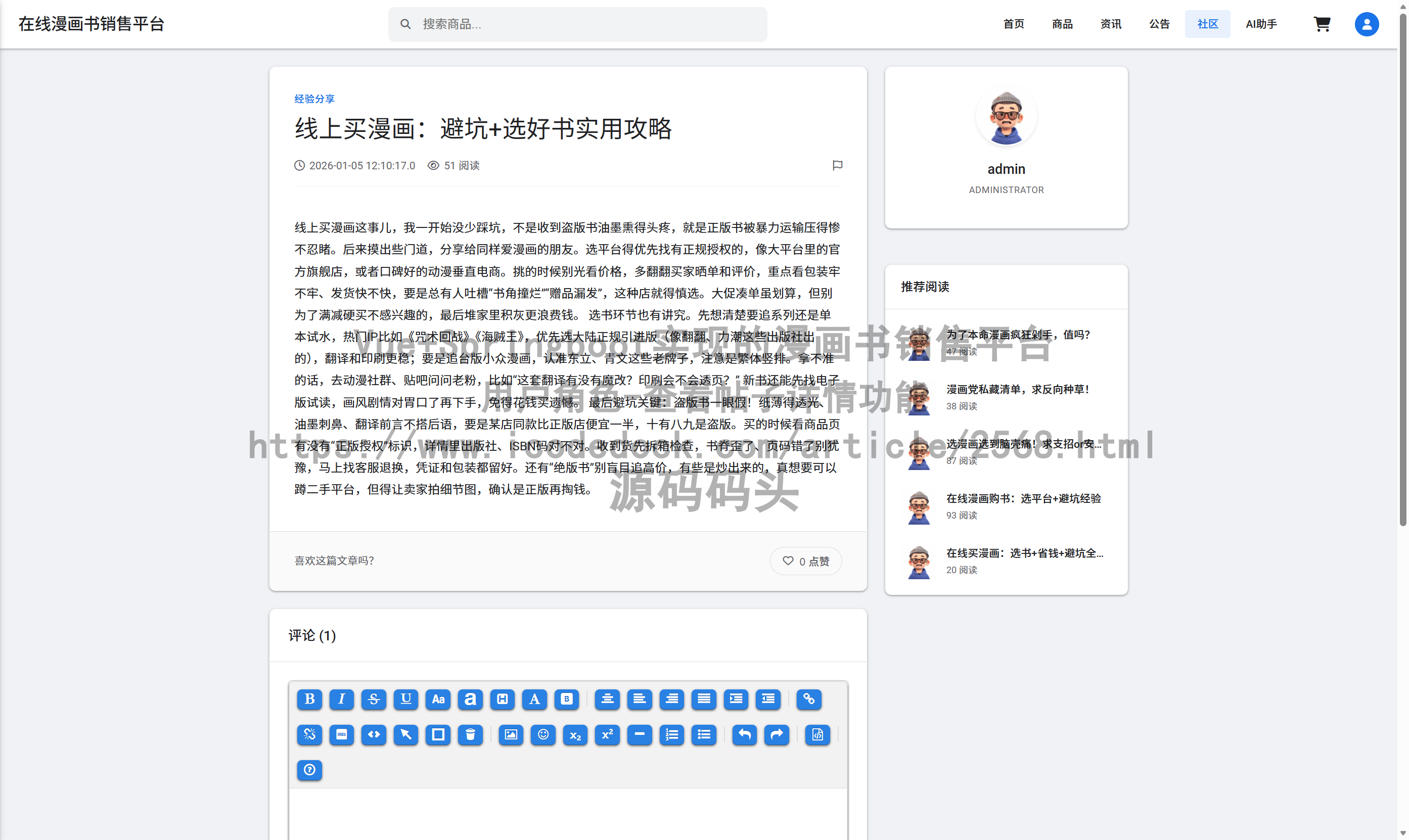Open recommended post 漫画党私藏清单

pyautogui.click(x=1017, y=390)
